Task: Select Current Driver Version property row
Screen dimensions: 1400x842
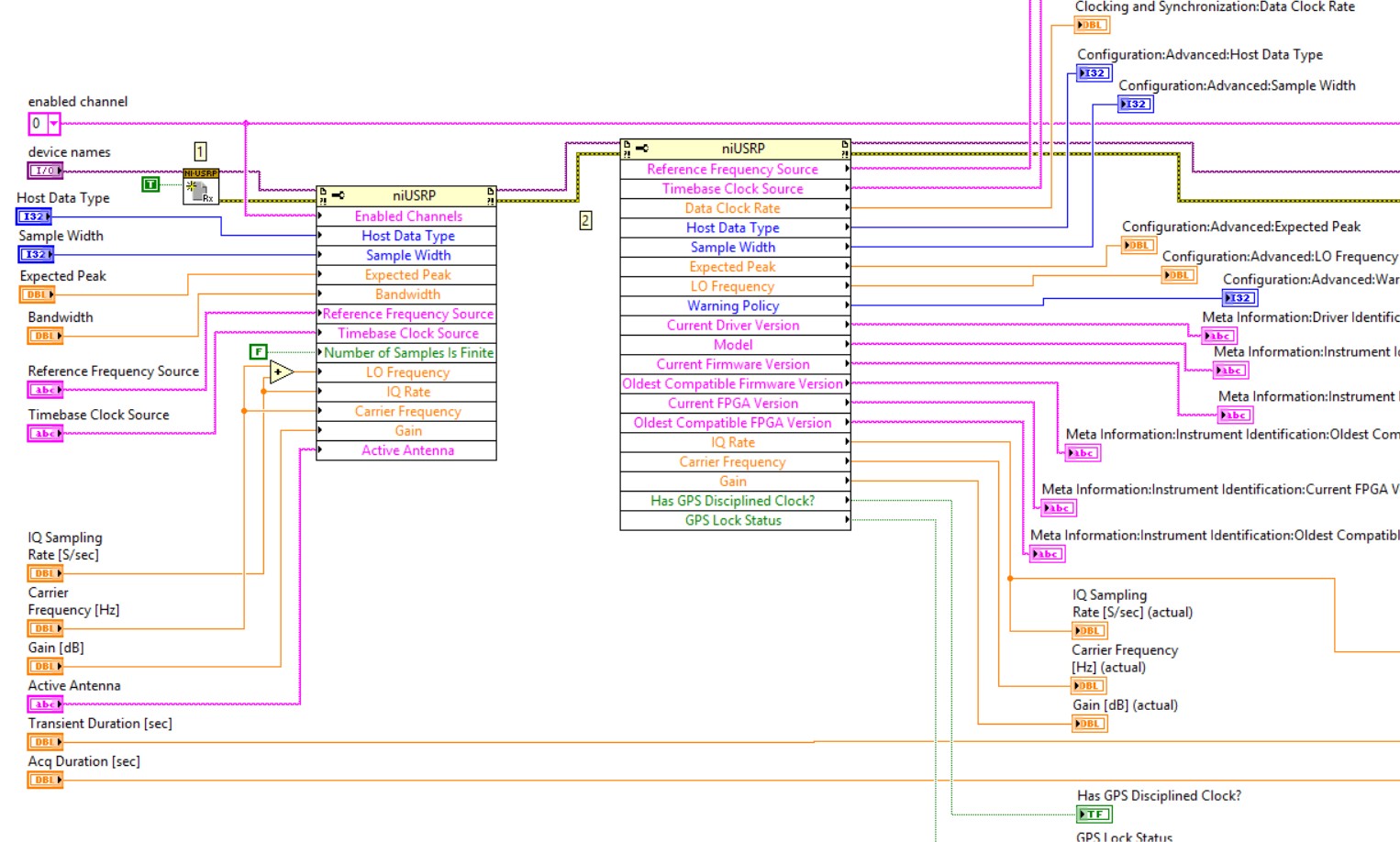Action: tap(735, 326)
